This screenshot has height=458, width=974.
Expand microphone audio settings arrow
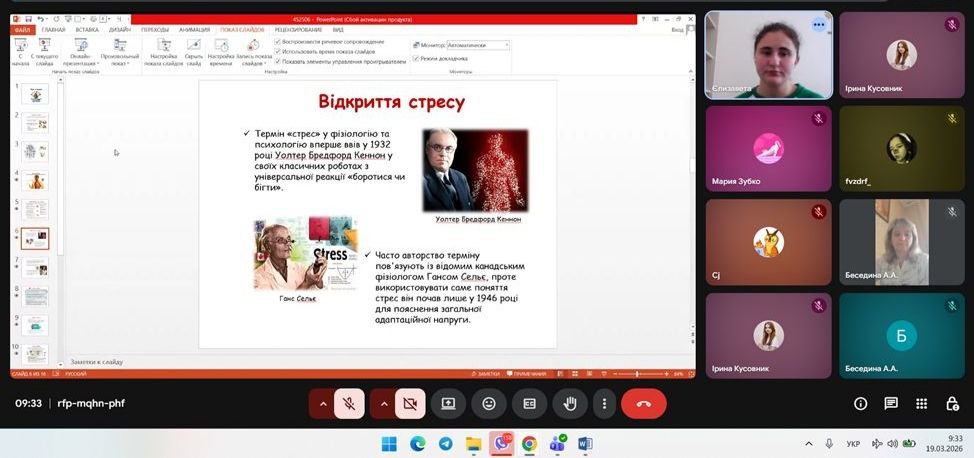[322, 403]
